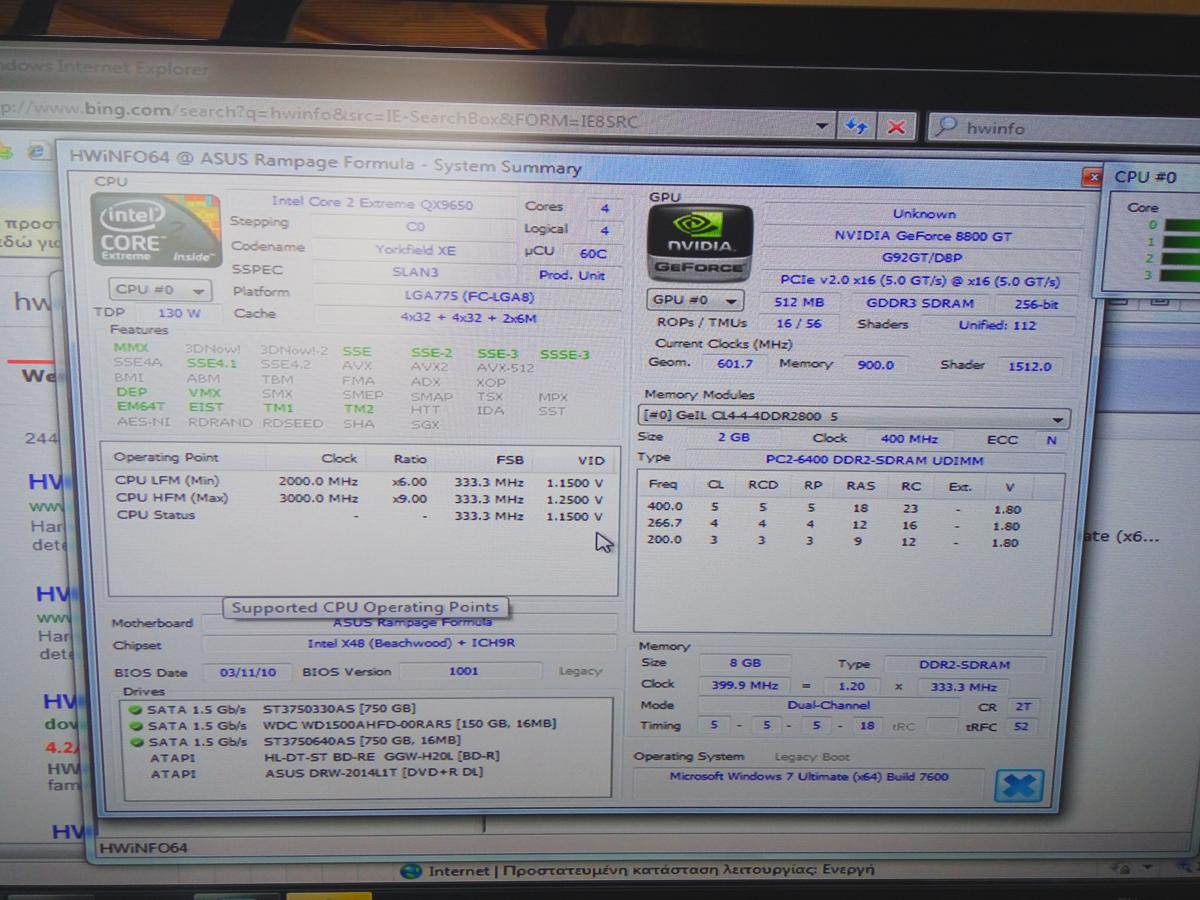The height and width of the screenshot is (900, 1200).
Task: Click the 8 GB memory size value
Action: [745, 663]
